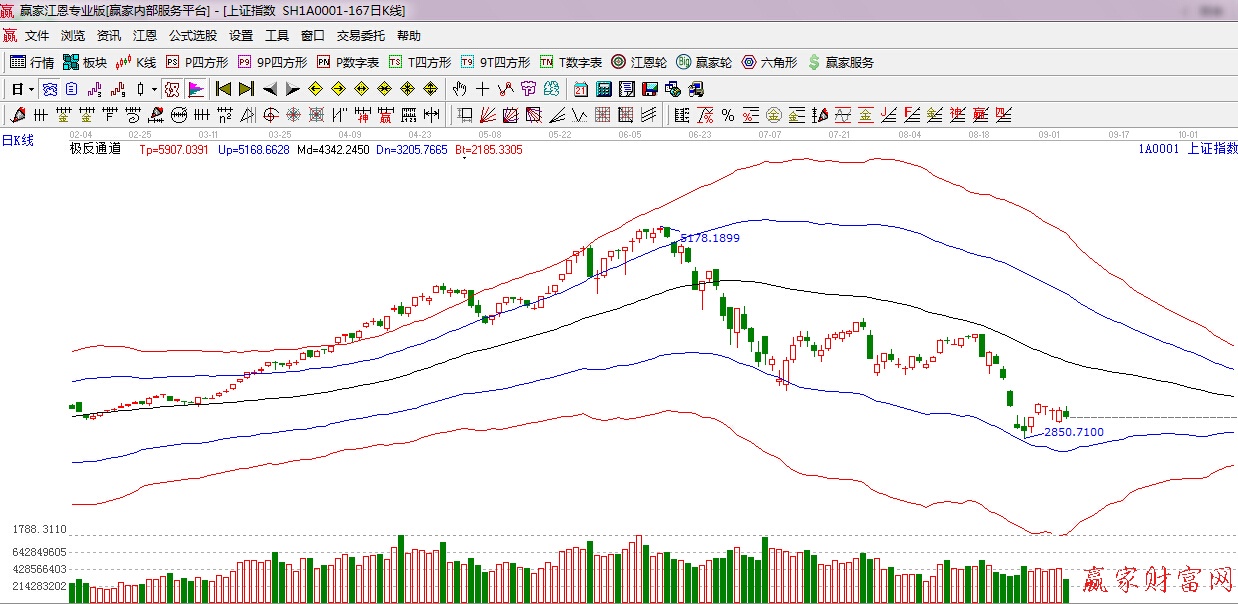1238x604 pixels.
Task: Jump to first bar with skip-back arrow
Action: pos(223,89)
